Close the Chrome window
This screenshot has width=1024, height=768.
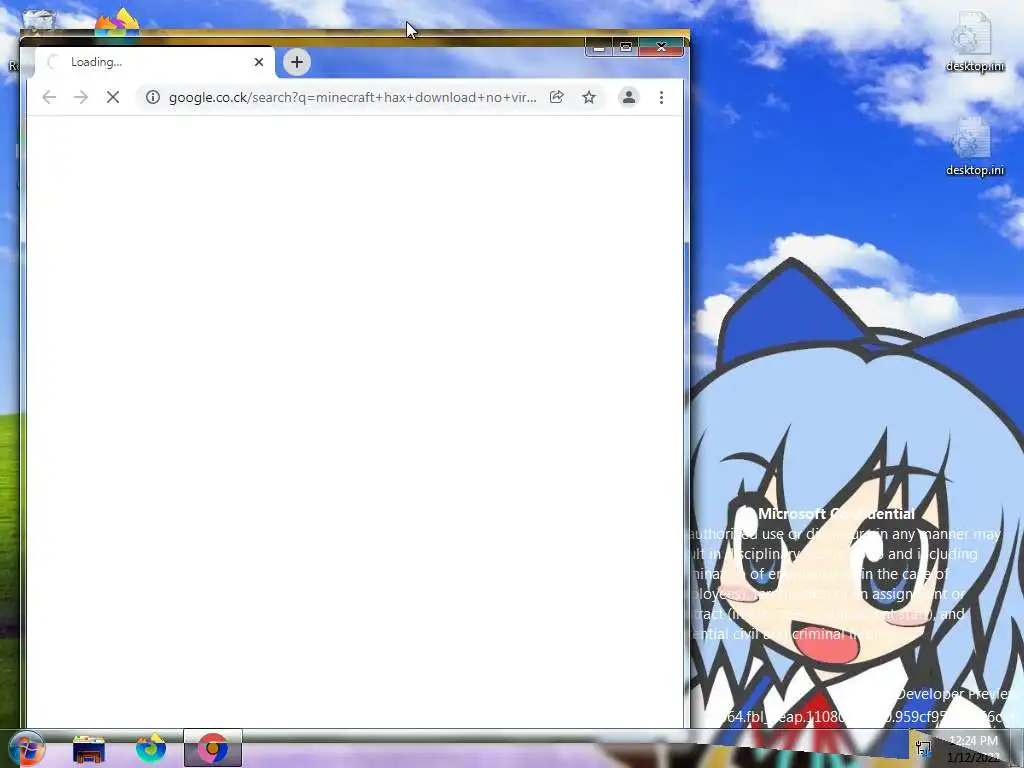click(x=661, y=47)
